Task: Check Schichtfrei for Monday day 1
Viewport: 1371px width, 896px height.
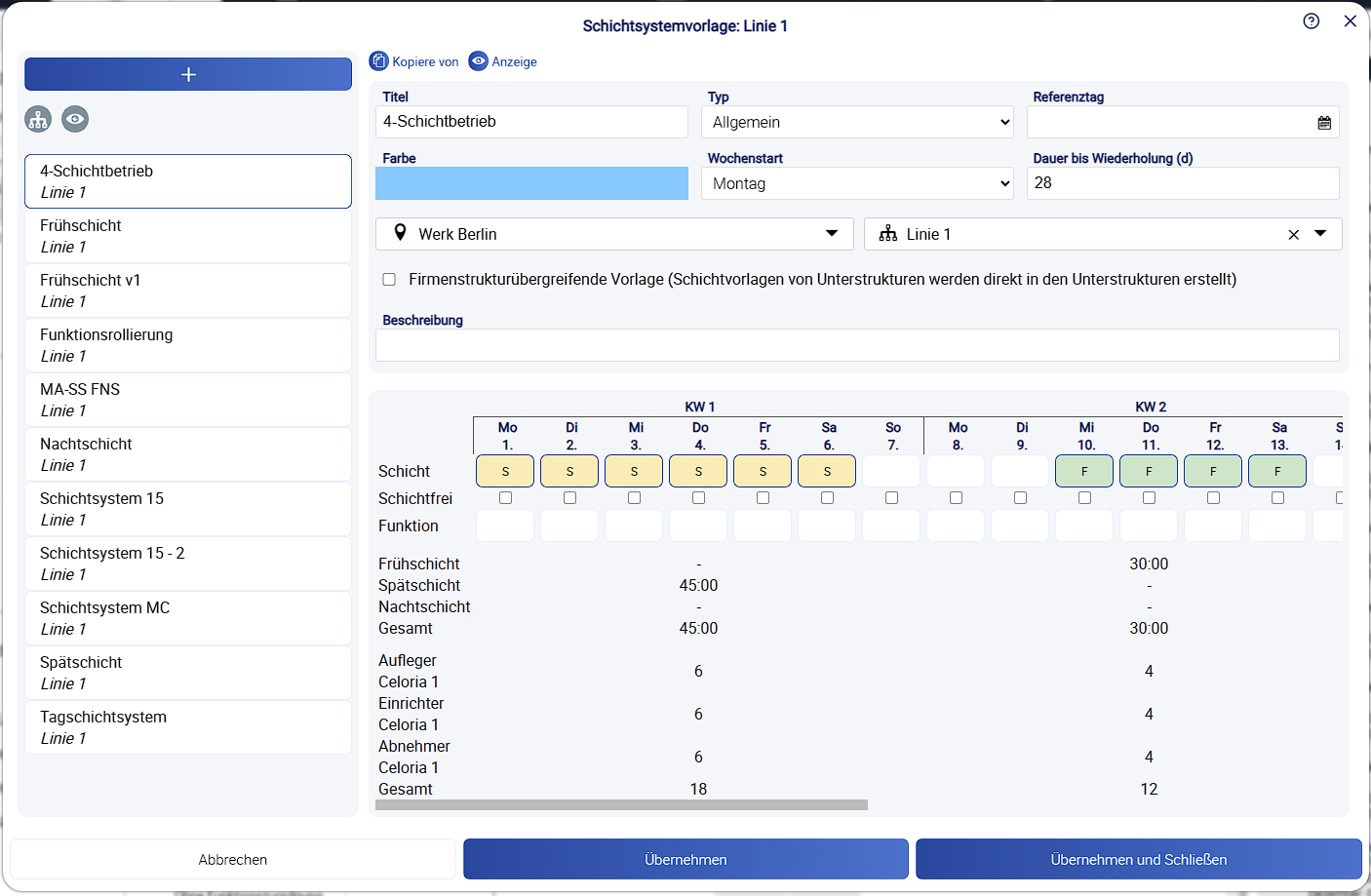Action: click(505, 498)
